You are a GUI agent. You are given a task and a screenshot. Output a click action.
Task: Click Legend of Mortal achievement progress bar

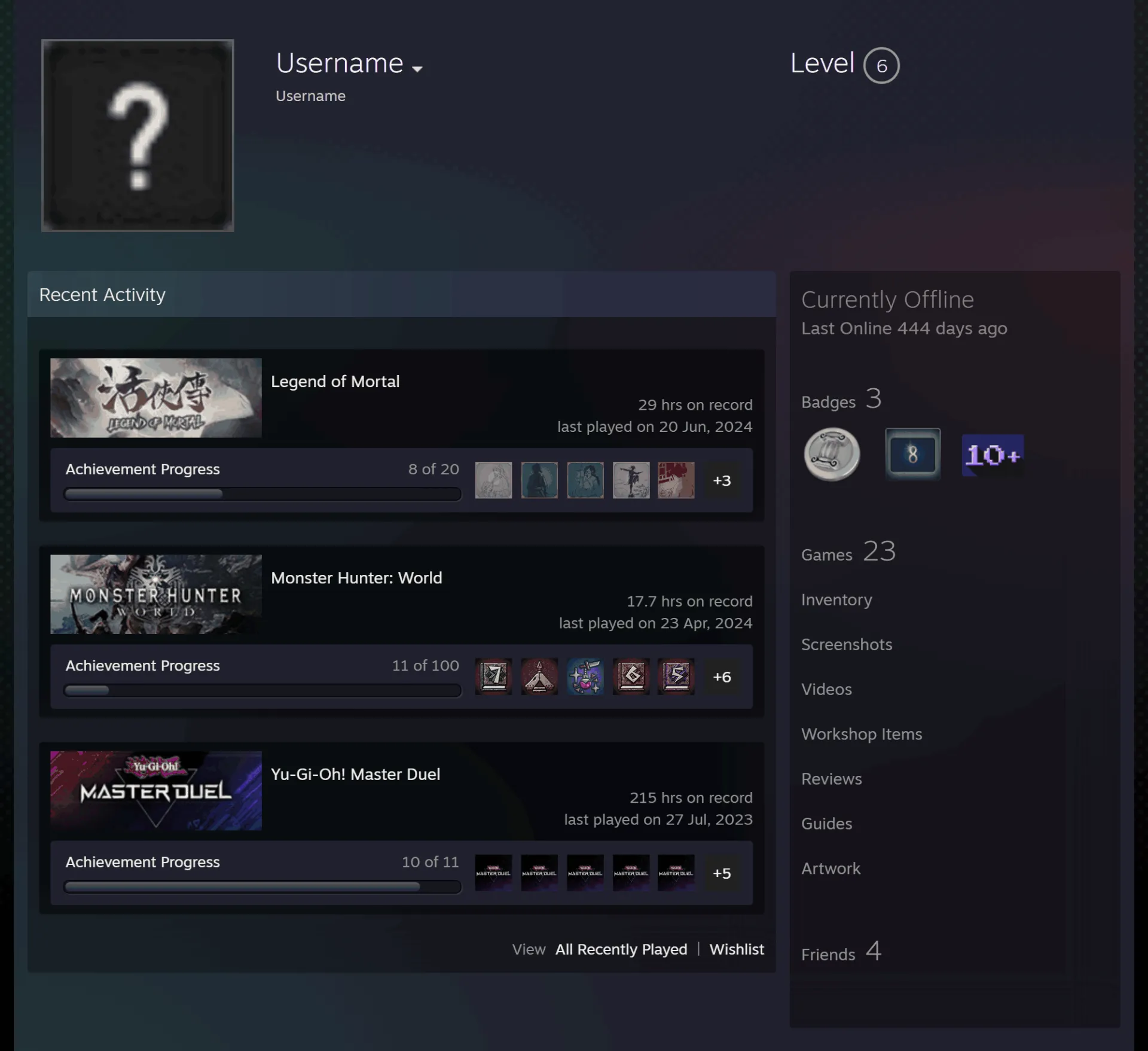click(262, 494)
